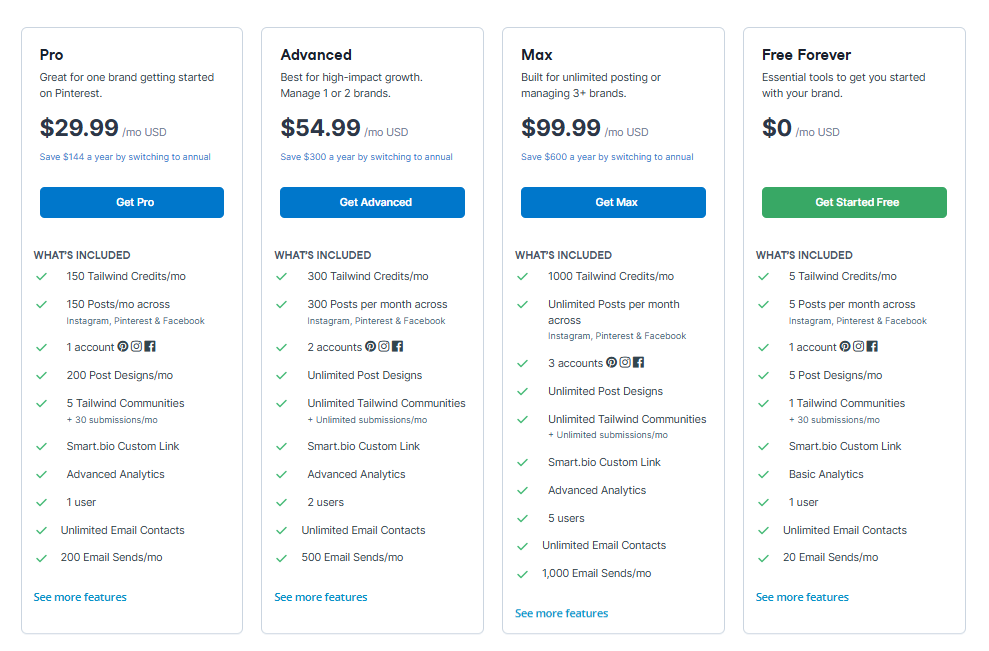Click the Get Started Free button
Screen dimensions: 989x651
854,202
